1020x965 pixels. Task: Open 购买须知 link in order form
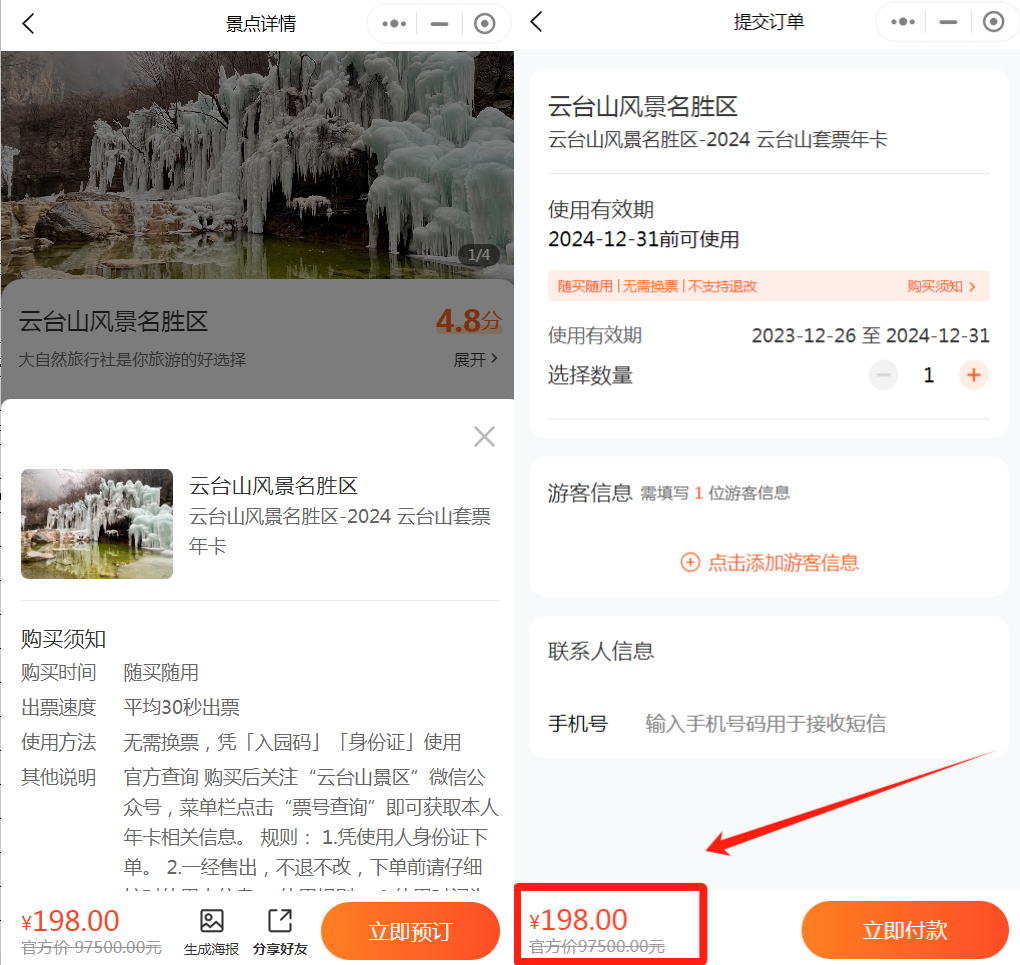pos(941,286)
